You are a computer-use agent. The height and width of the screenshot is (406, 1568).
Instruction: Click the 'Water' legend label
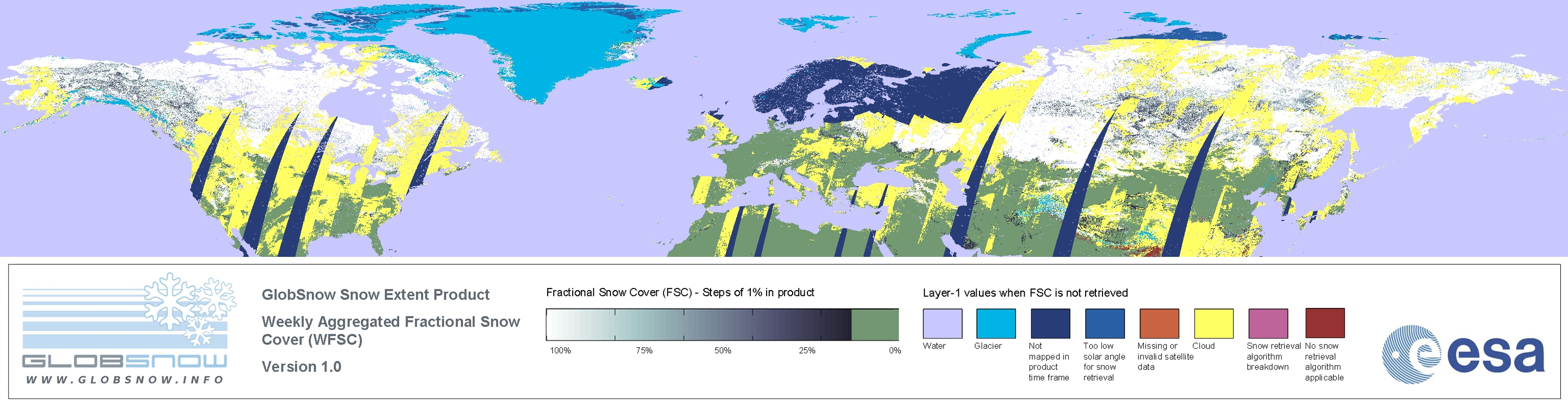pos(934,346)
